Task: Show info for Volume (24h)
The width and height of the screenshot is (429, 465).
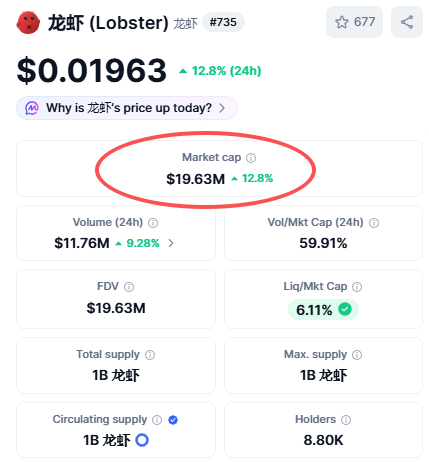Action: pyautogui.click(x=153, y=223)
